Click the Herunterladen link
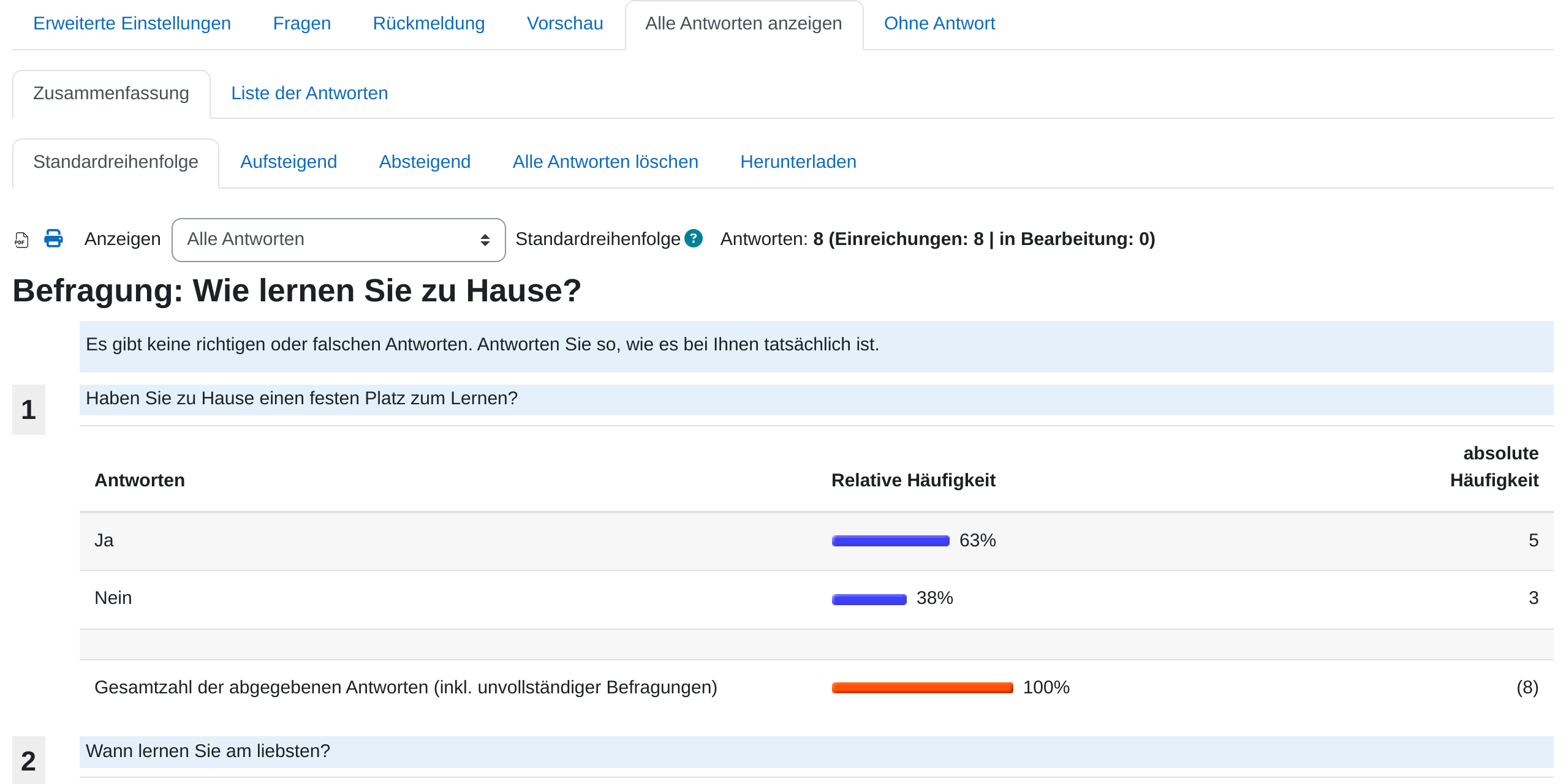This screenshot has width=1566, height=784. pyautogui.click(x=798, y=162)
